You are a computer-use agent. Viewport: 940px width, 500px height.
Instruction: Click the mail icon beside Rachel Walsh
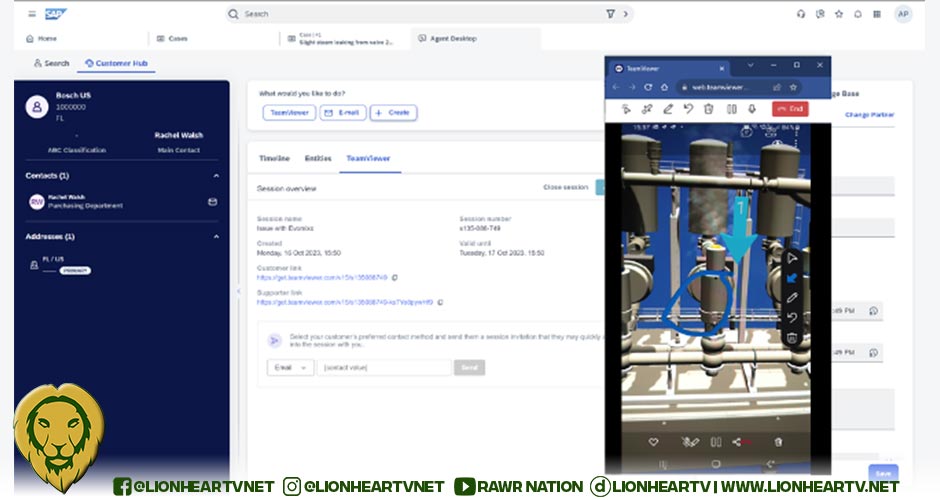tap(212, 202)
